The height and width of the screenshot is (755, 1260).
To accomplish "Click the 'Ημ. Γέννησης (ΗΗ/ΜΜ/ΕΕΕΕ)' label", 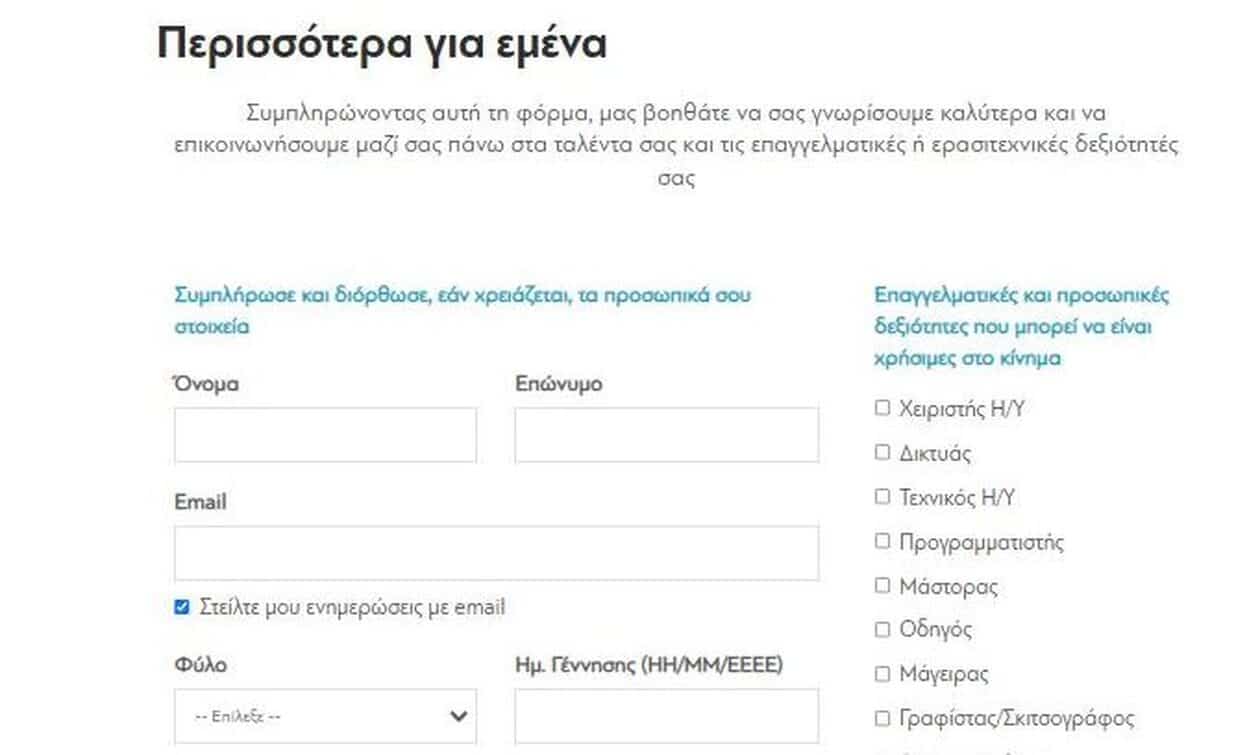I will (649, 665).
